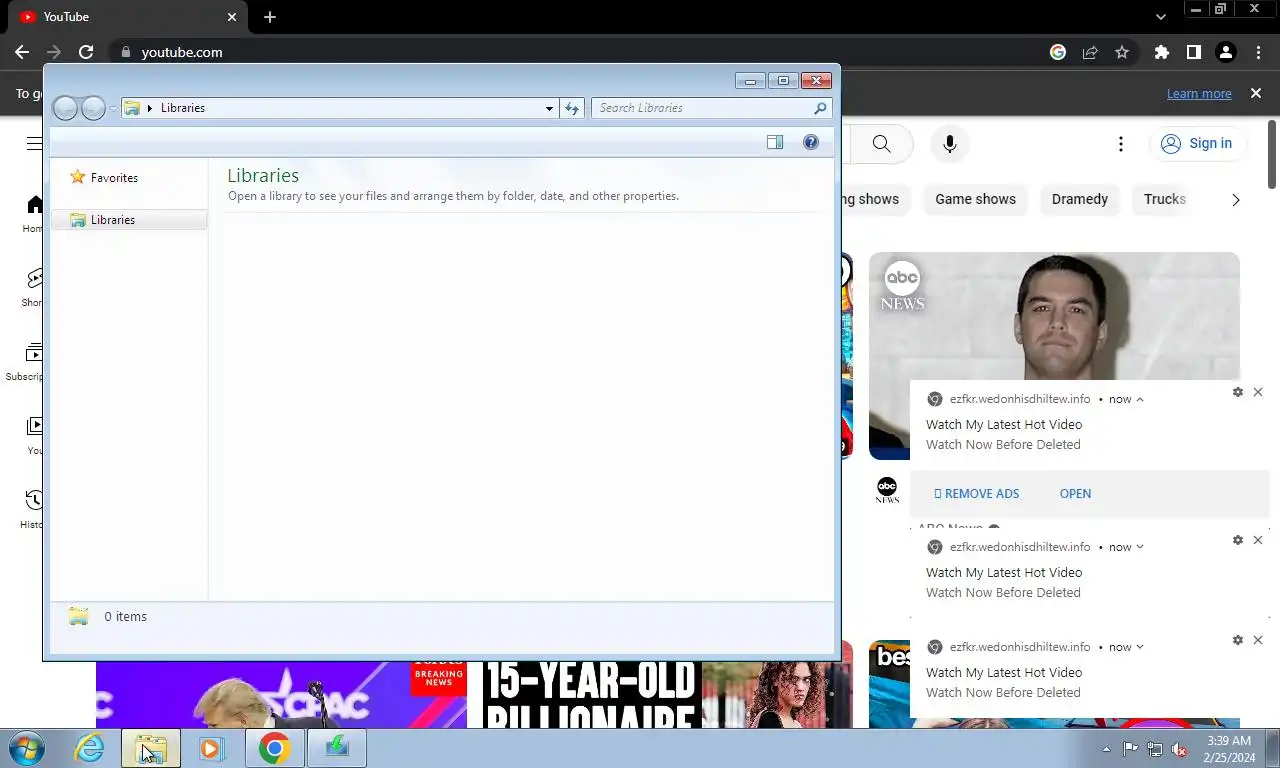Open the Chrome profile avatar

tap(1226, 52)
